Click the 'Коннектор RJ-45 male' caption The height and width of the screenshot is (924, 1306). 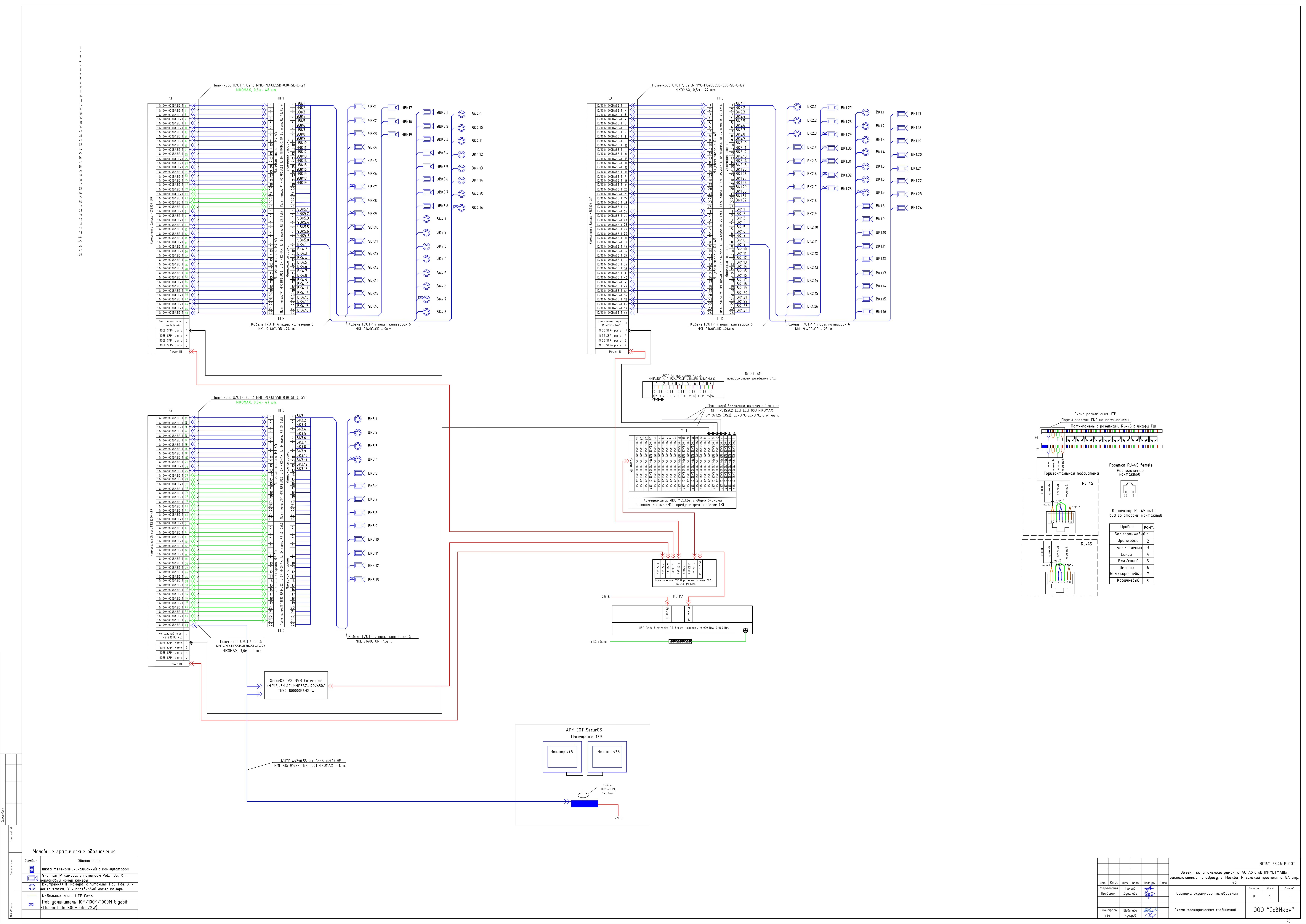[x=1134, y=511]
